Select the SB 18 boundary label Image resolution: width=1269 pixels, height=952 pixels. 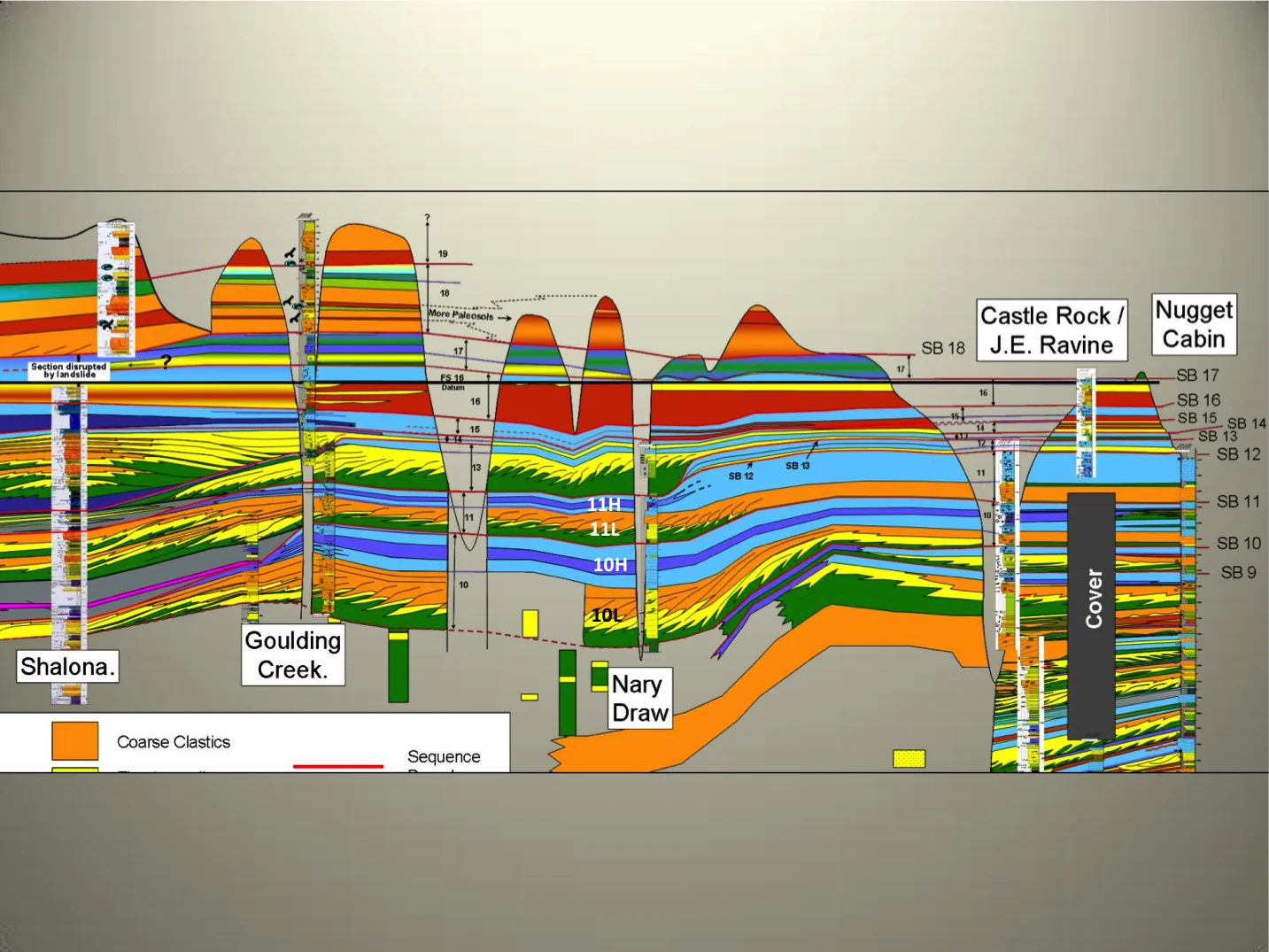943,348
